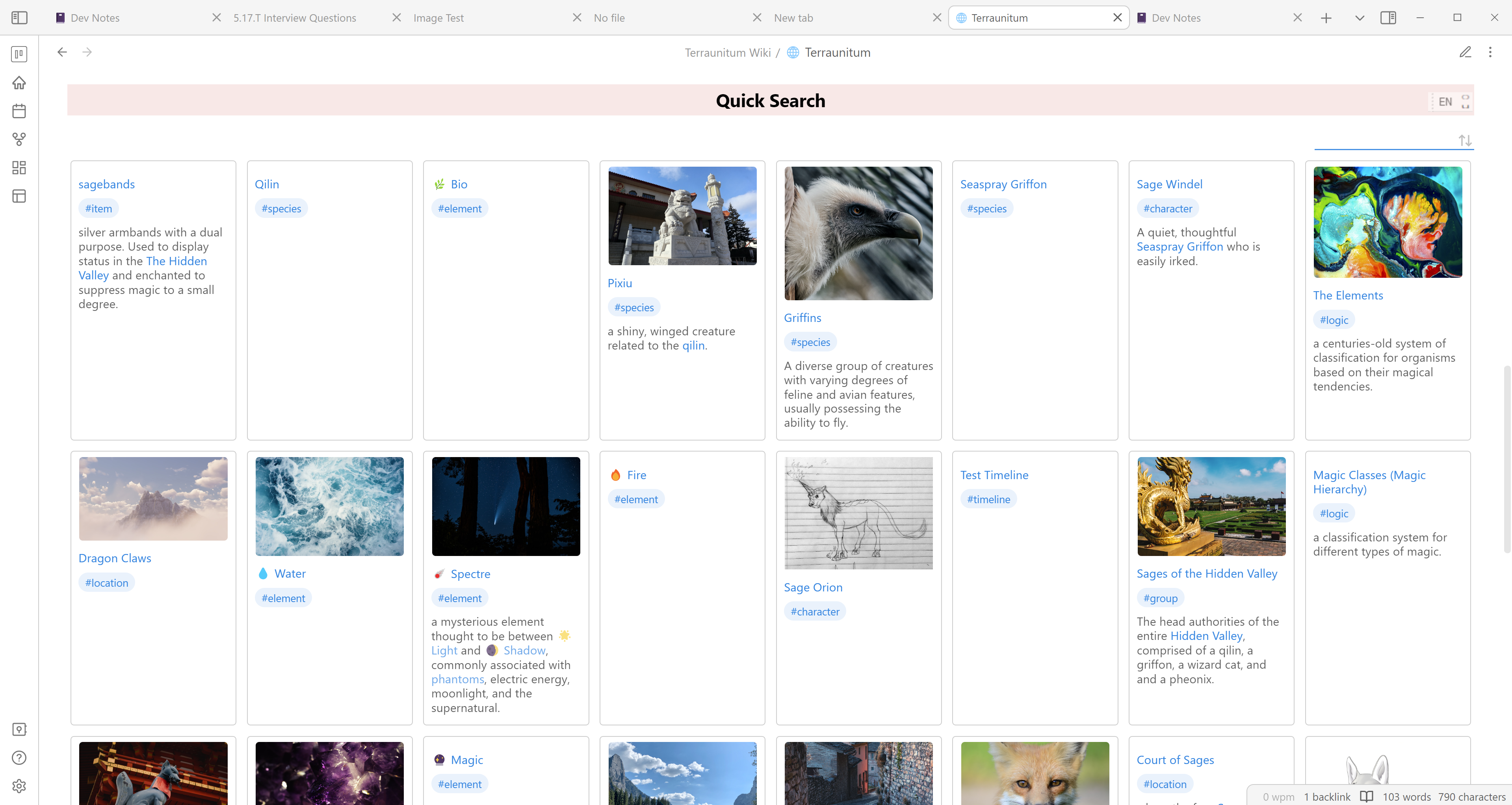Click the sort order arrows icon
Screen dimensions: 1512x805
(x=1465, y=140)
